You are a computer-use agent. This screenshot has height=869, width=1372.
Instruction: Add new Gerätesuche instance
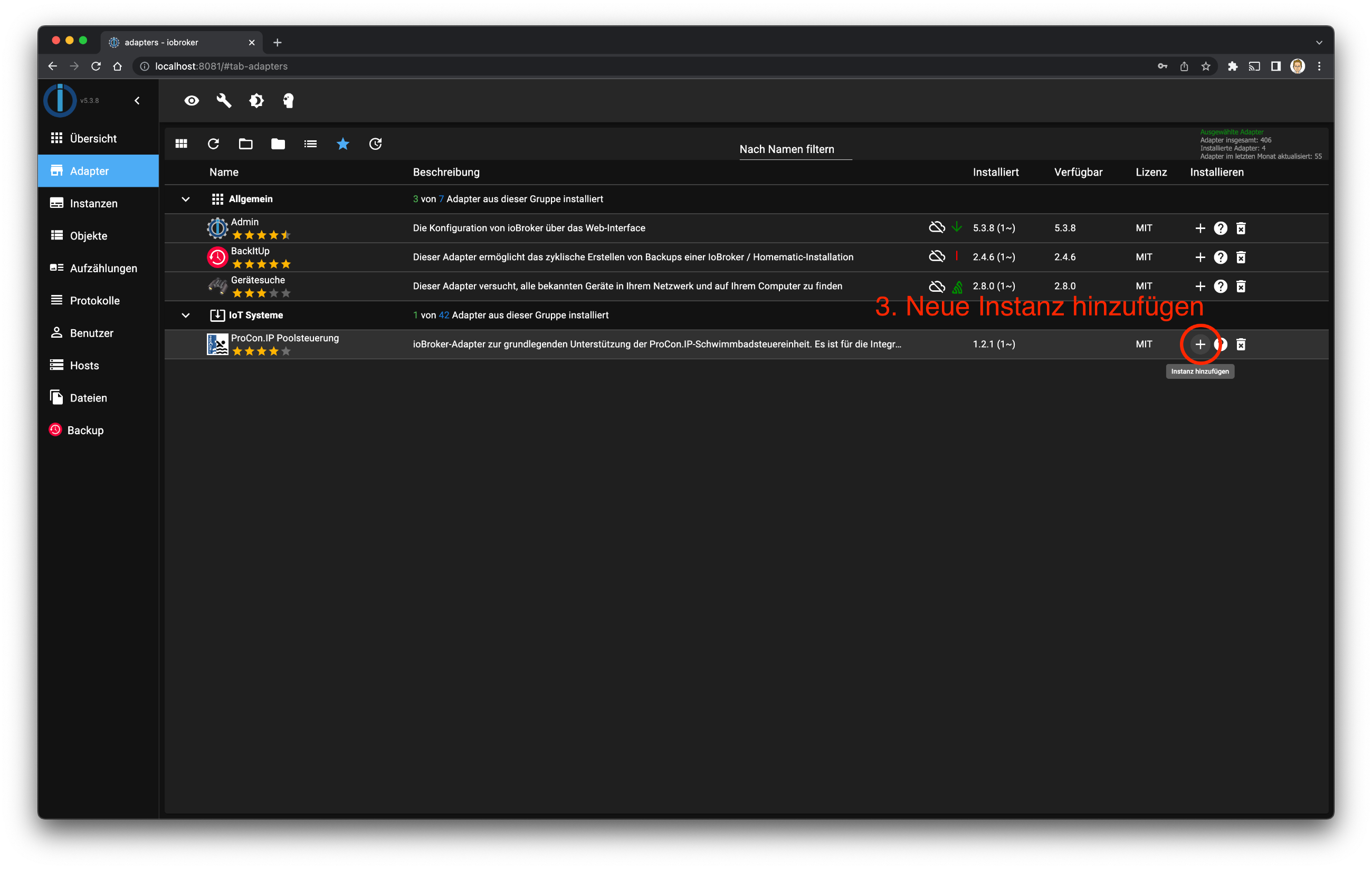(x=1200, y=286)
